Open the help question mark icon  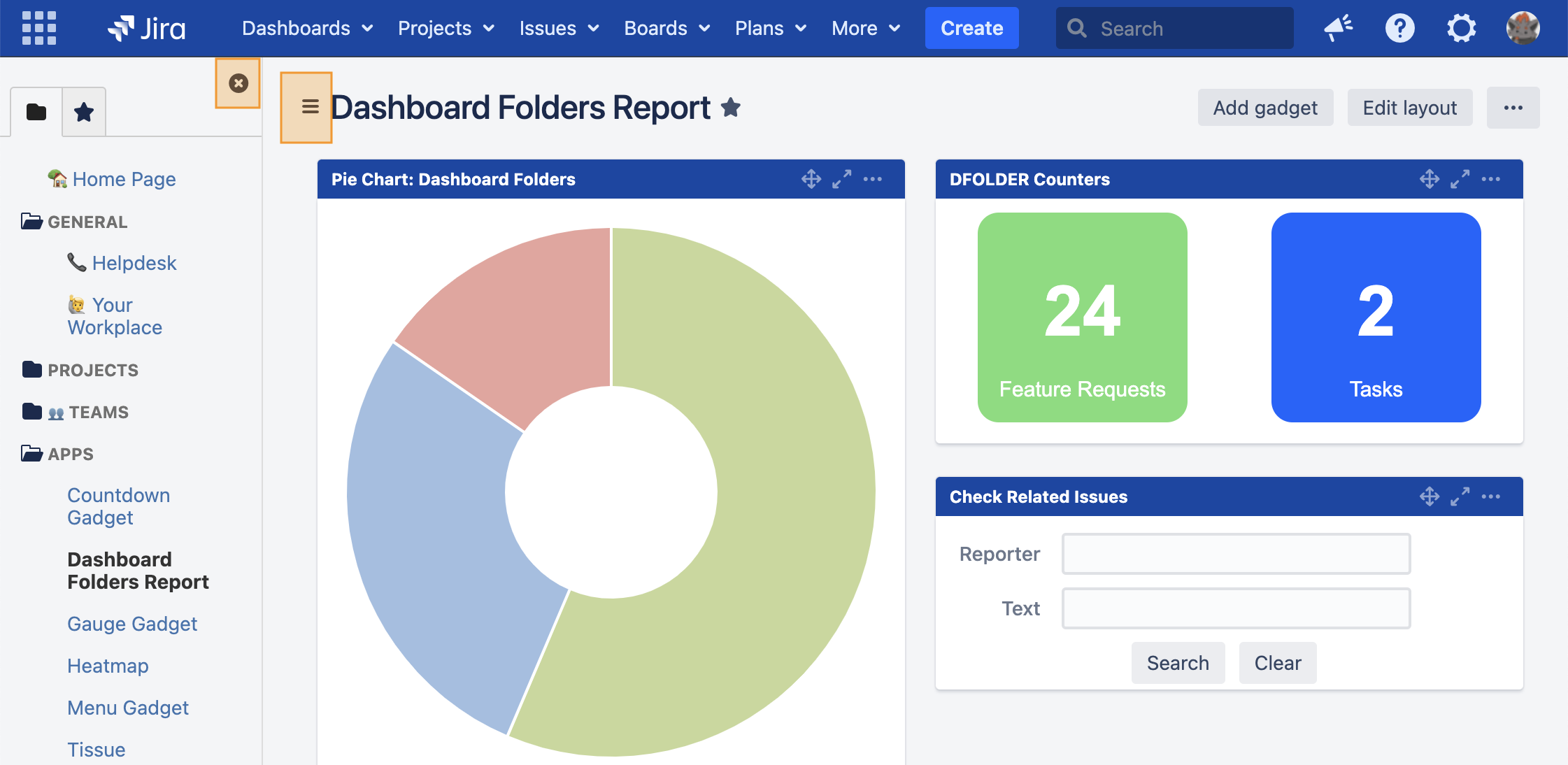pyautogui.click(x=1399, y=28)
